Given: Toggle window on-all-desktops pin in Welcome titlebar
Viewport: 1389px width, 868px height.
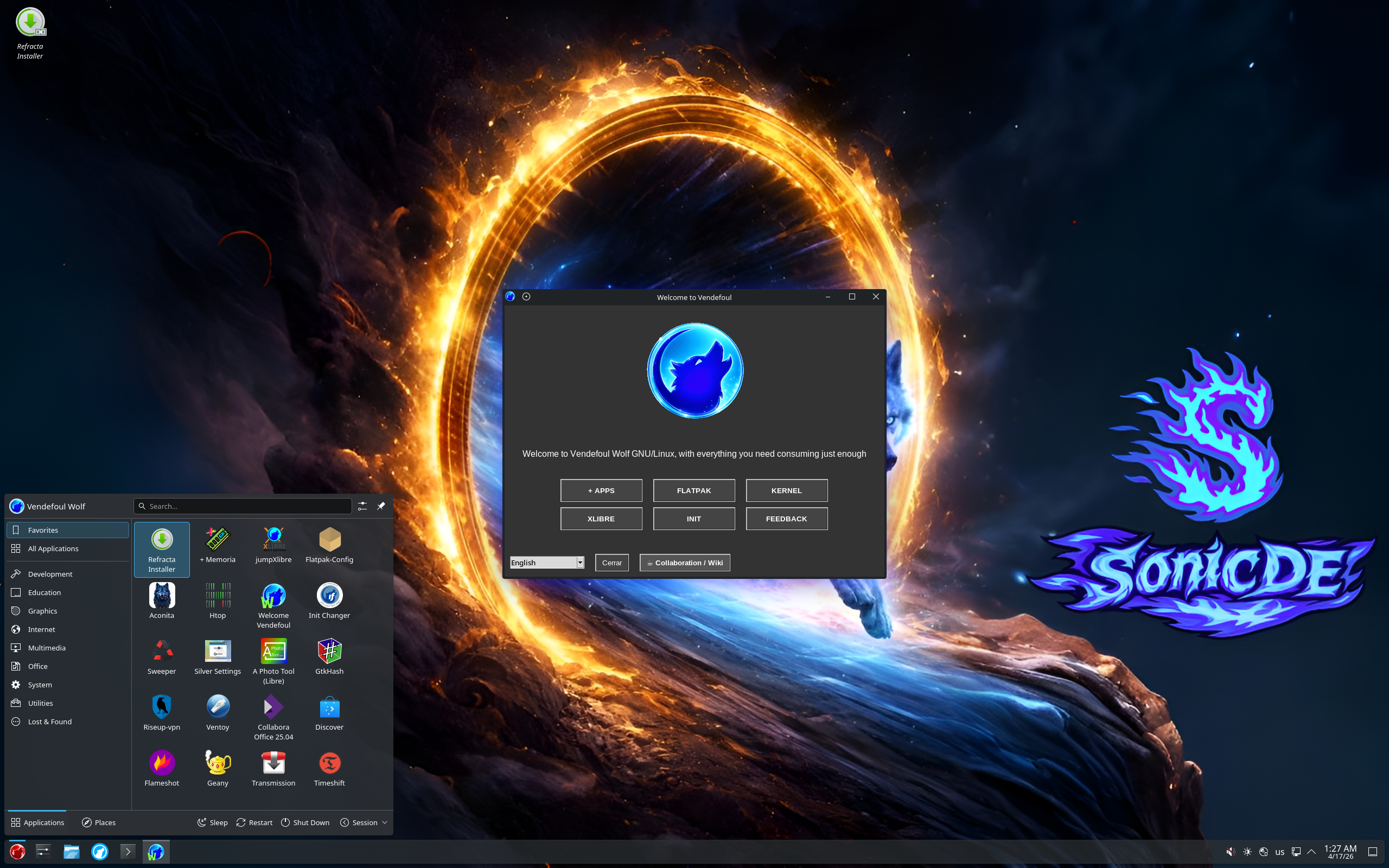Looking at the screenshot, I should pos(526,297).
